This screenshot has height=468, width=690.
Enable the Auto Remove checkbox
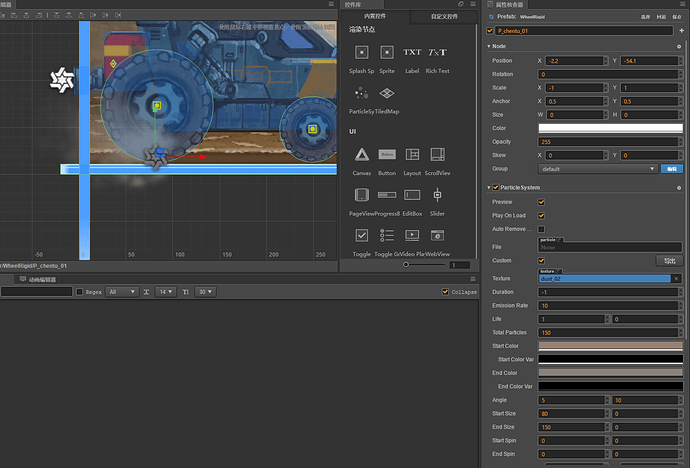[x=542, y=229]
